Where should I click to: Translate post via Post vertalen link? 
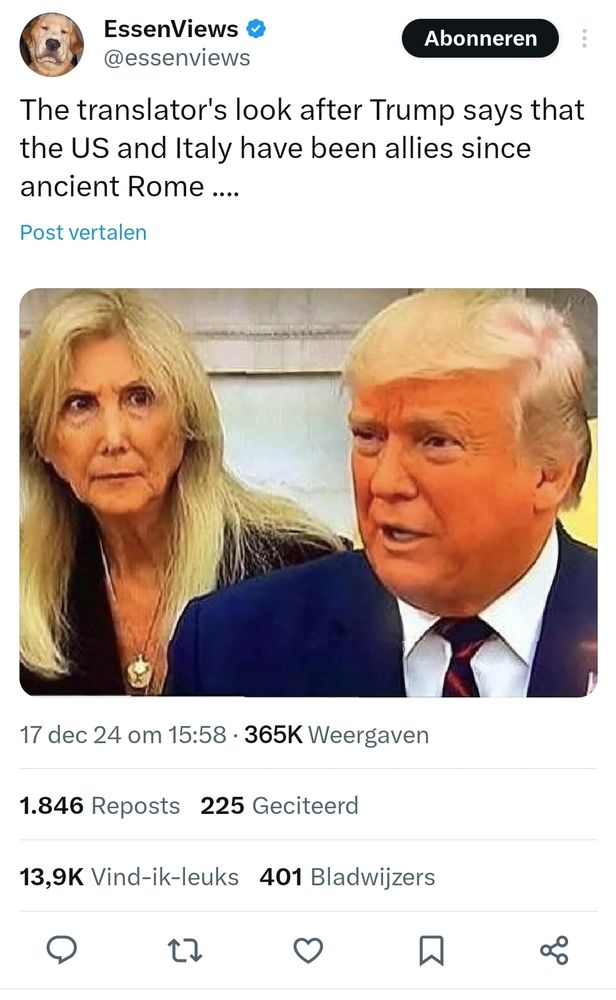click(84, 232)
